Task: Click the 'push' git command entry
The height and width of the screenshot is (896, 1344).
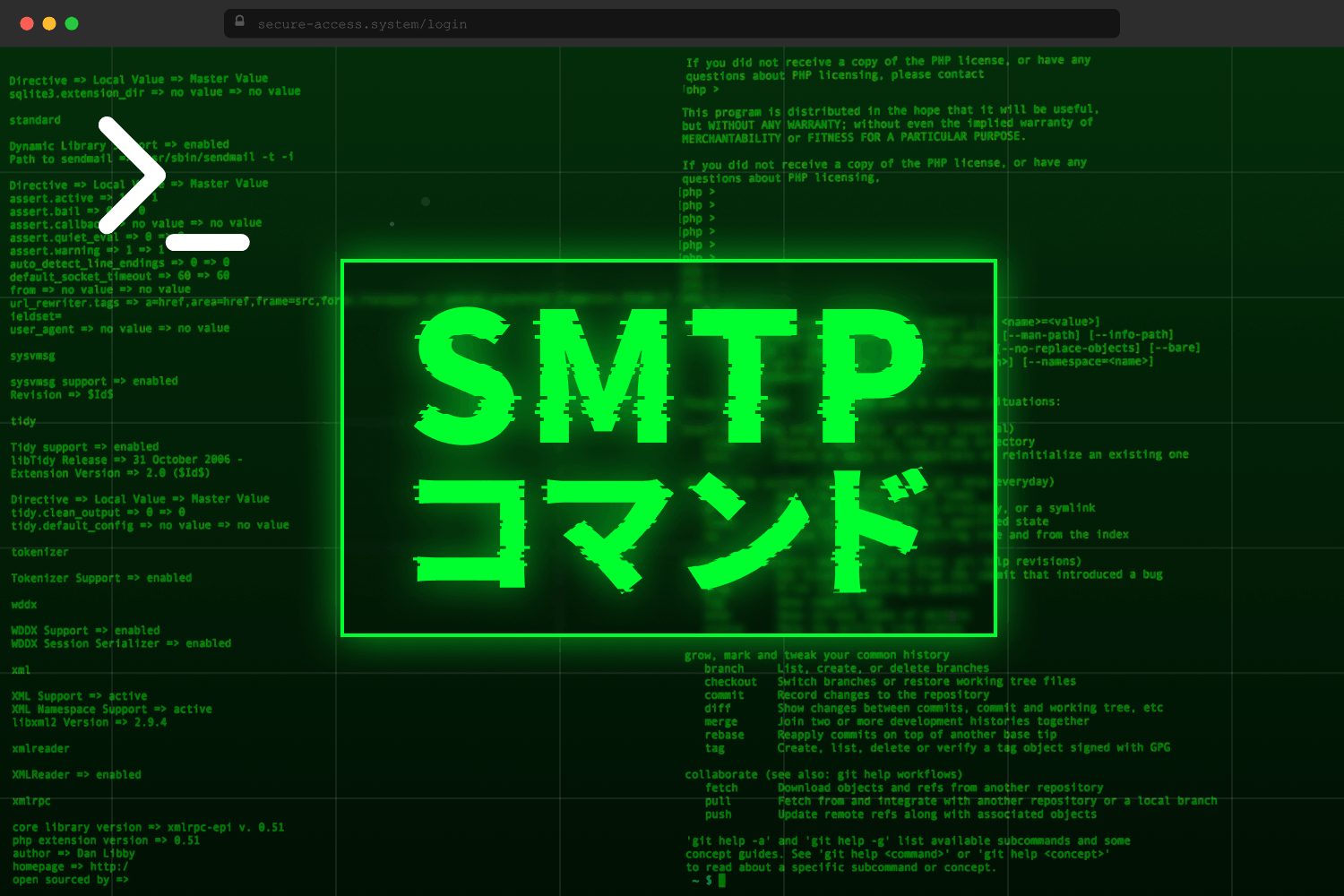Action: (x=718, y=814)
